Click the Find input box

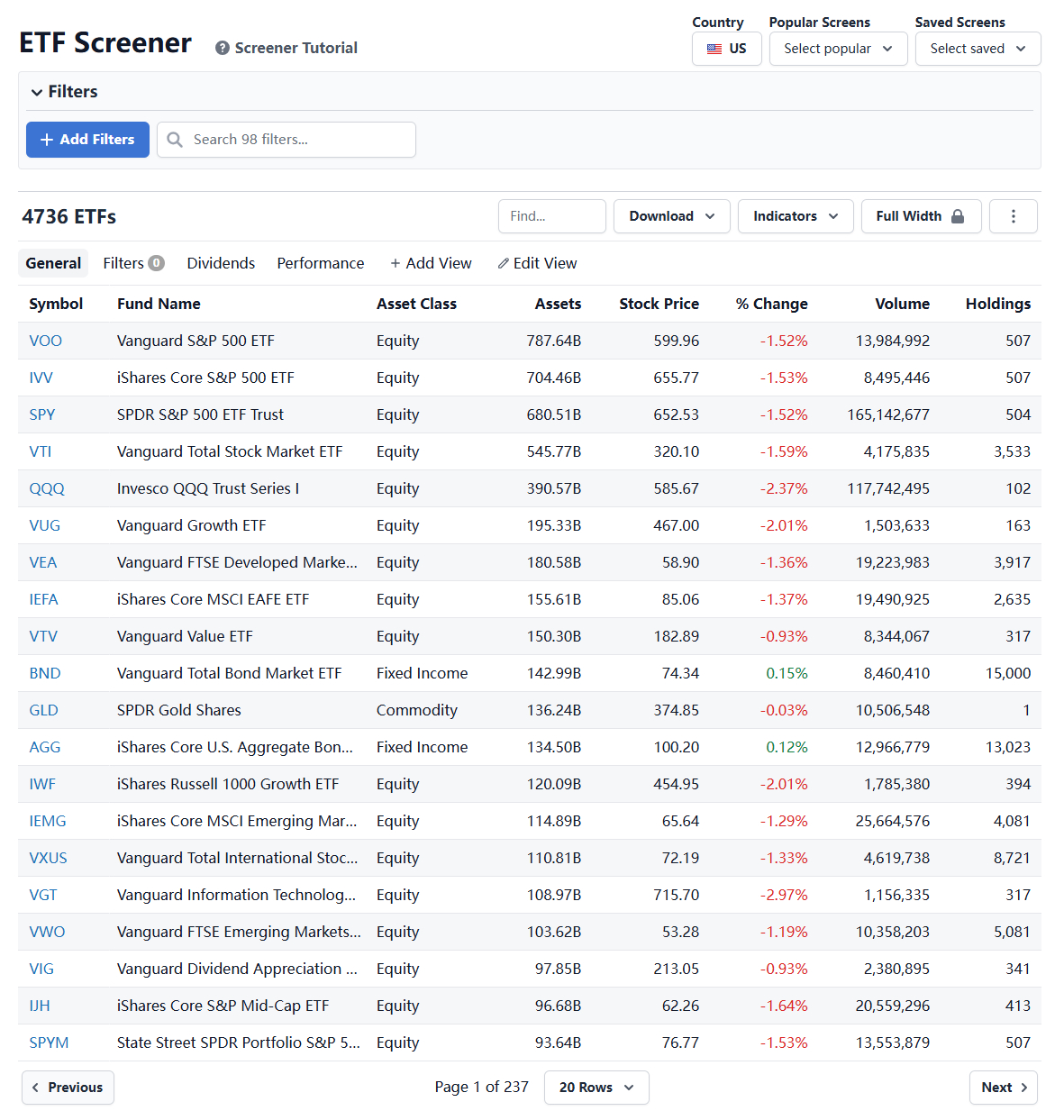coord(551,216)
